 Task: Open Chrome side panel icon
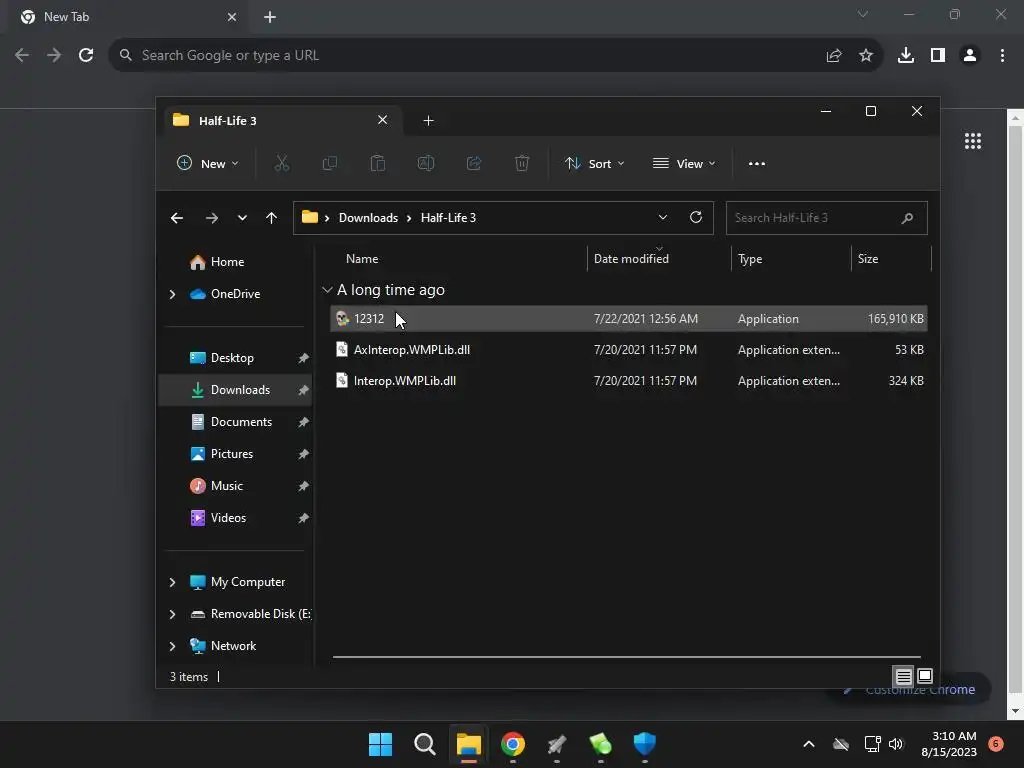938,56
